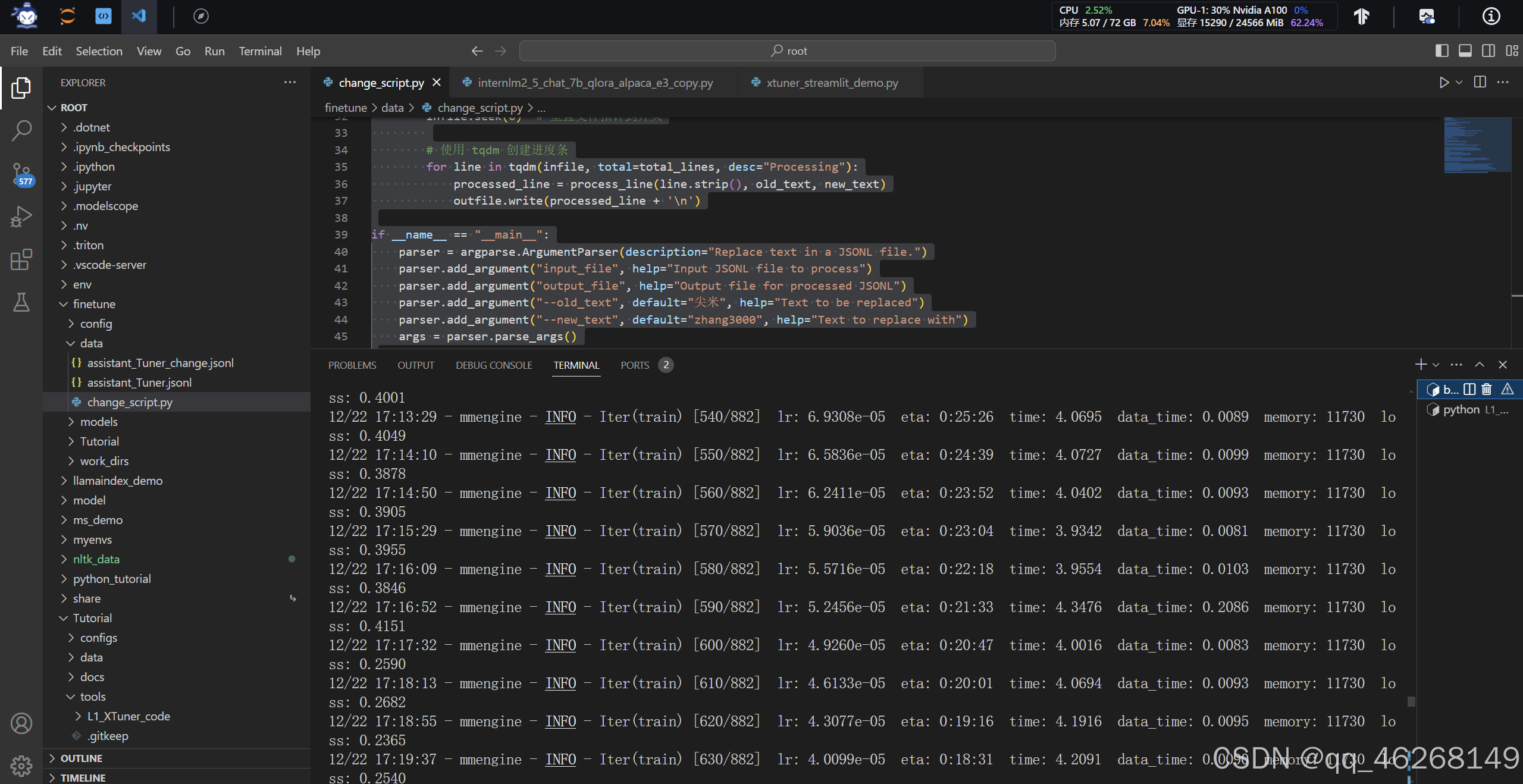Switch to the PORTS panel tab

(634, 365)
